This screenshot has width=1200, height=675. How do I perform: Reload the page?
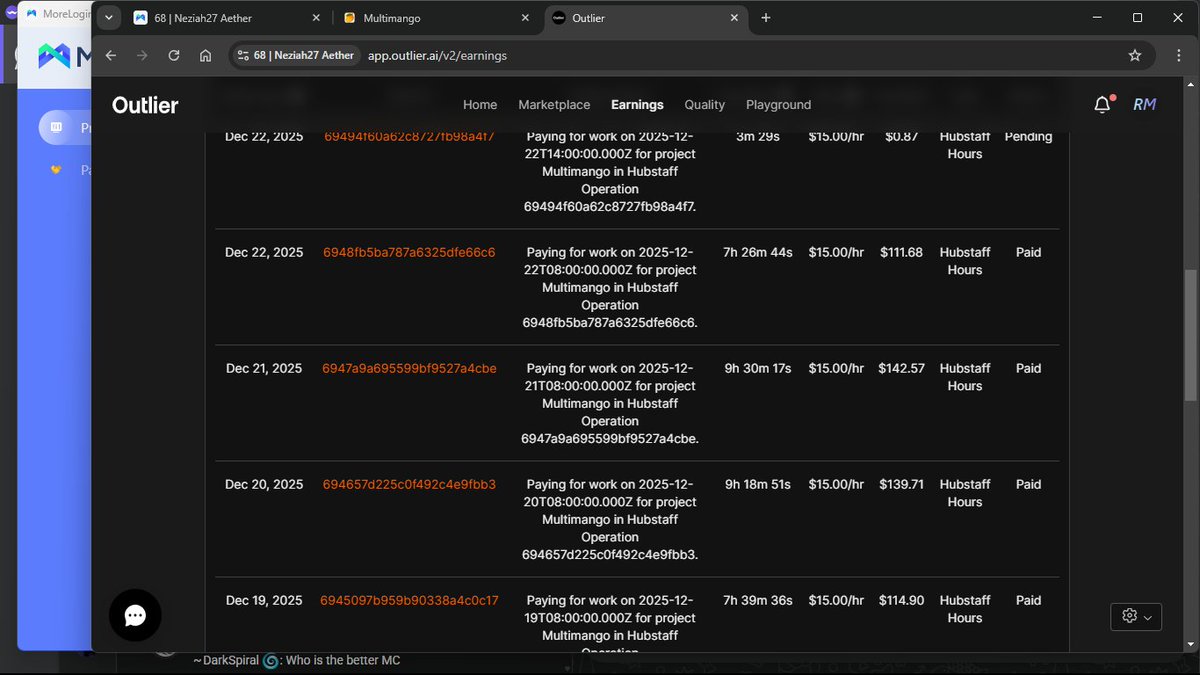click(174, 56)
